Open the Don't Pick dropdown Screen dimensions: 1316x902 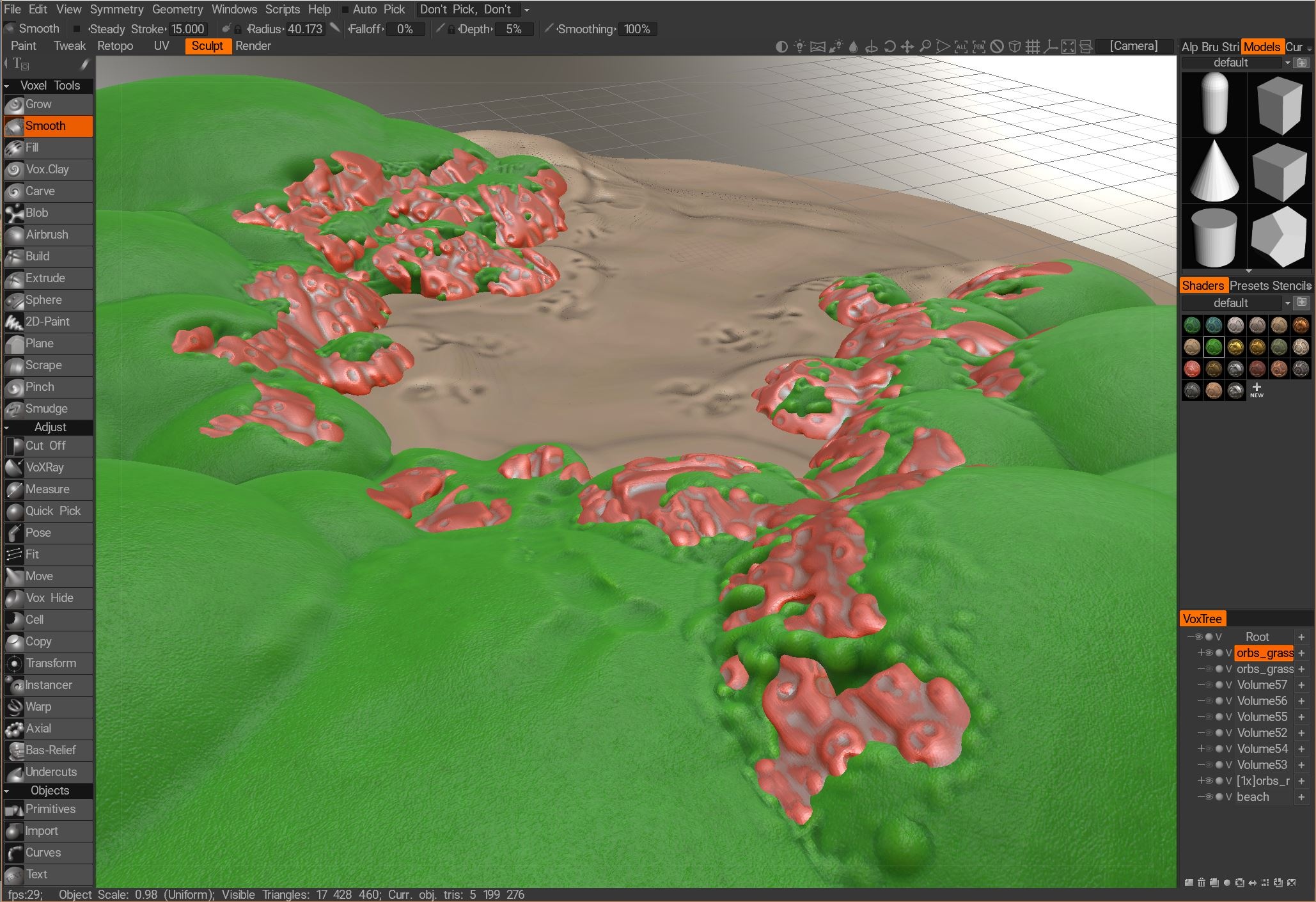click(527, 10)
